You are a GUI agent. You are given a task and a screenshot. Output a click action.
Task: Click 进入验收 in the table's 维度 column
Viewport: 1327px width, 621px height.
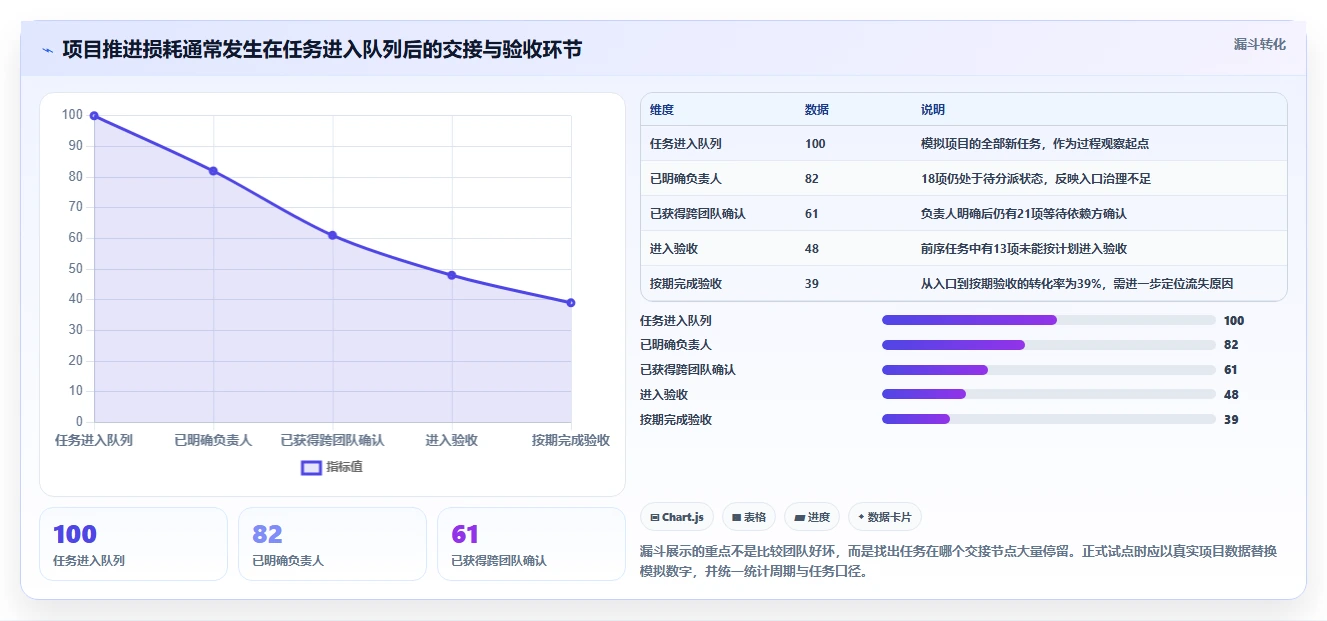click(x=674, y=249)
